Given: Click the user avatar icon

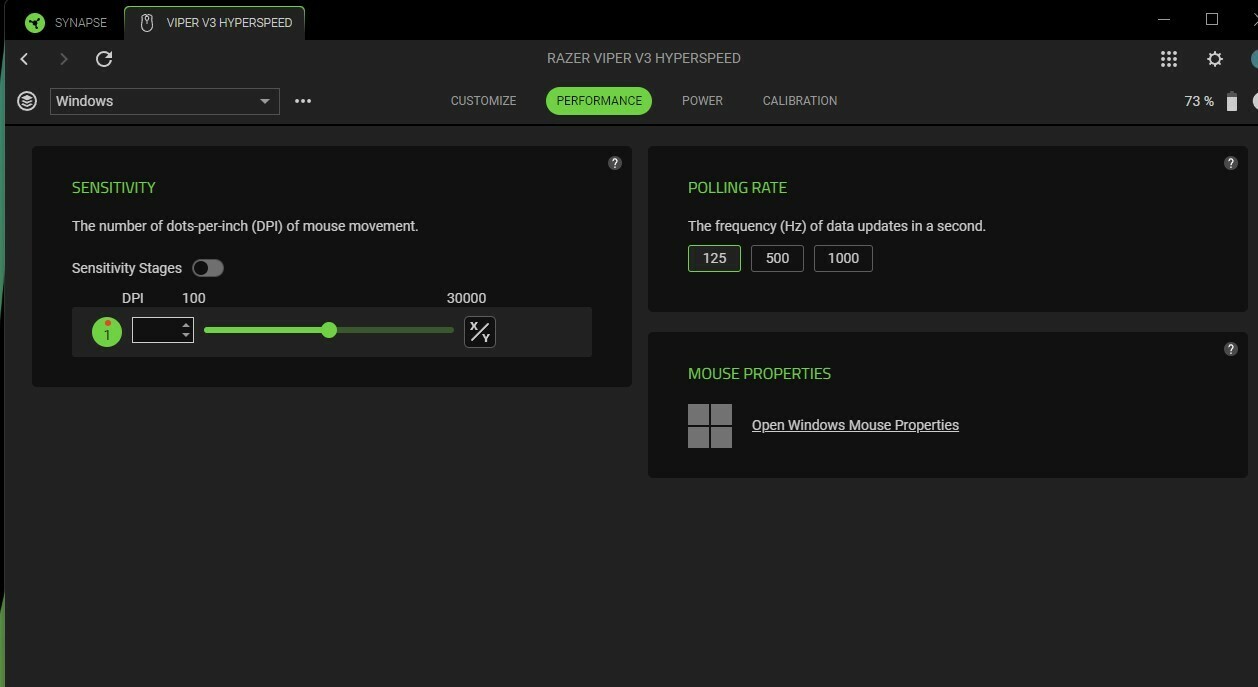Looking at the screenshot, I should 1253,59.
